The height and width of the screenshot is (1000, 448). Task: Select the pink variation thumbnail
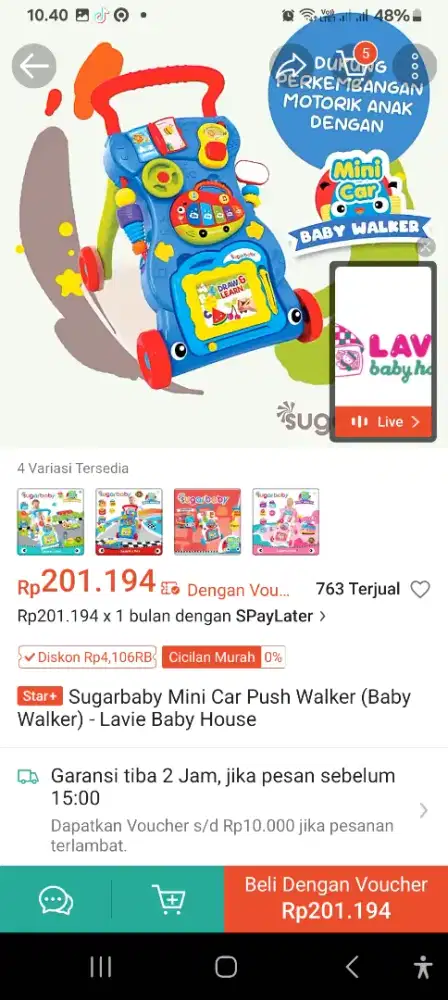[286, 522]
